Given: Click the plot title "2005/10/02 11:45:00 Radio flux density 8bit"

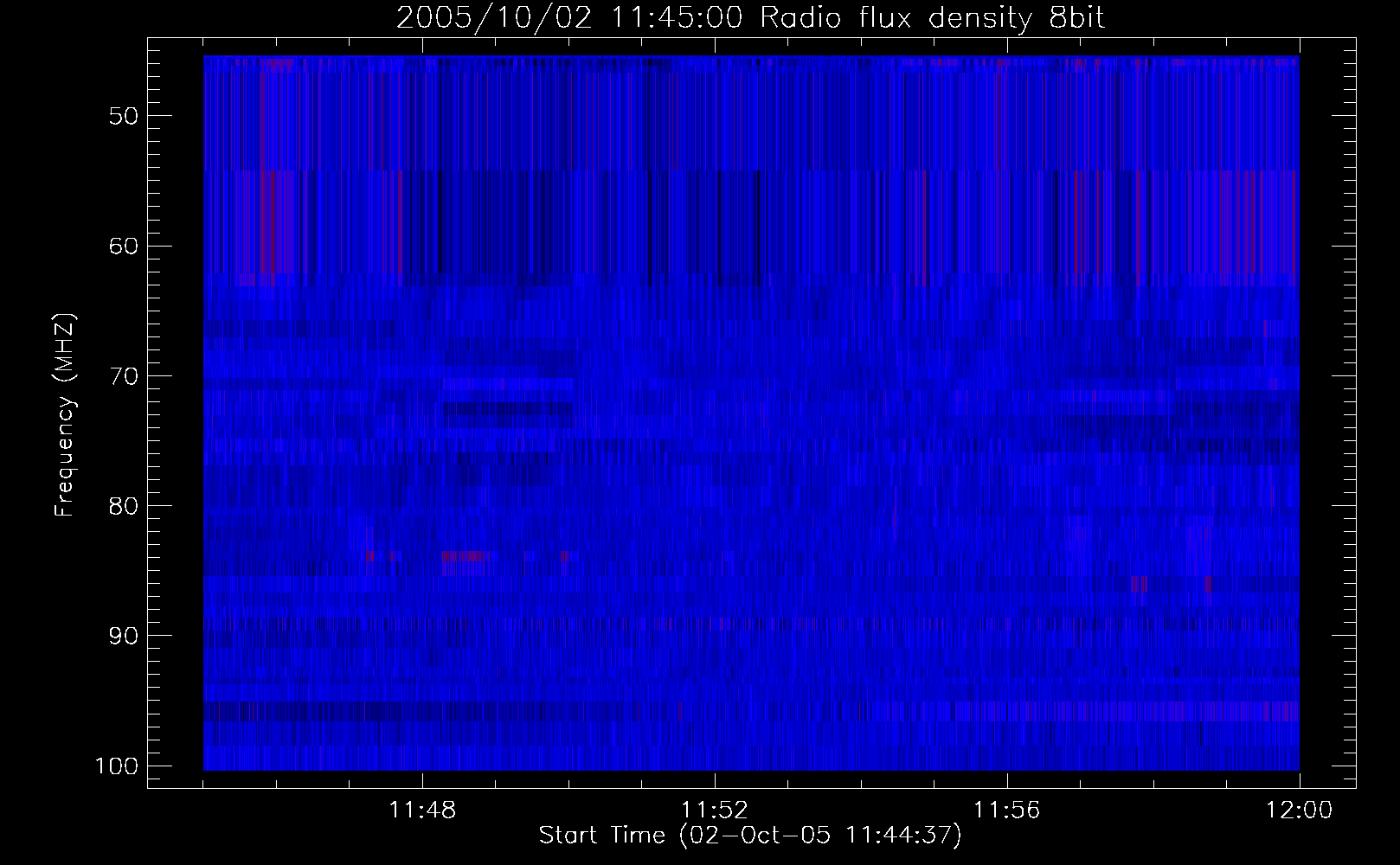Looking at the screenshot, I should pos(750,19).
